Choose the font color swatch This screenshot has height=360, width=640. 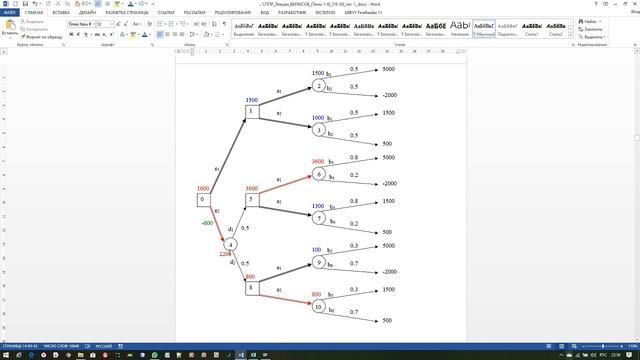point(144,34)
